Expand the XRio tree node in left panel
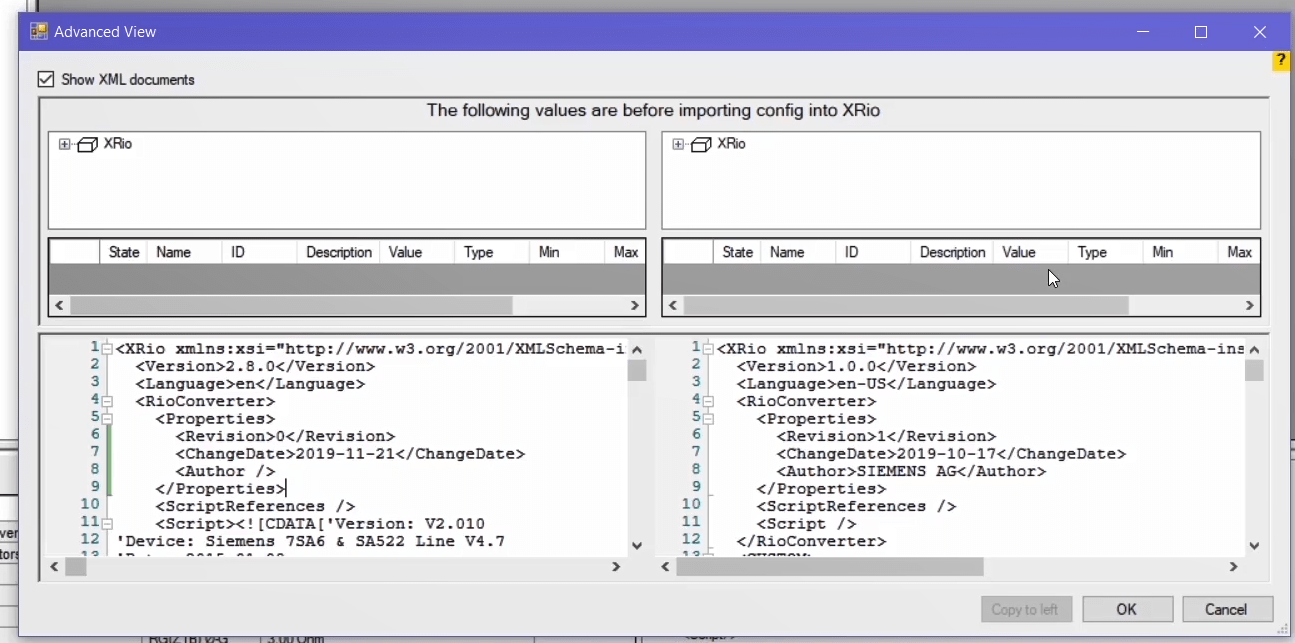This screenshot has width=1295, height=643. [x=65, y=144]
